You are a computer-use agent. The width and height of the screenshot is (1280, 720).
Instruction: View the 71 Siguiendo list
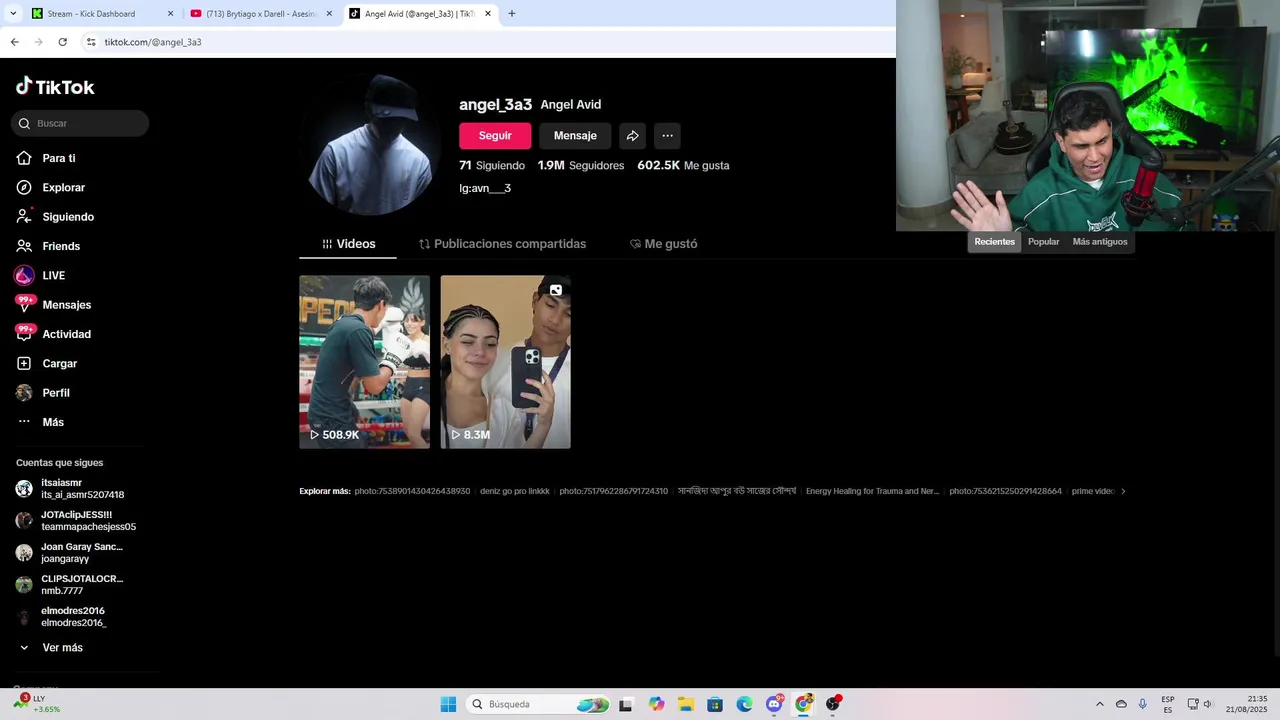pyautogui.click(x=492, y=165)
